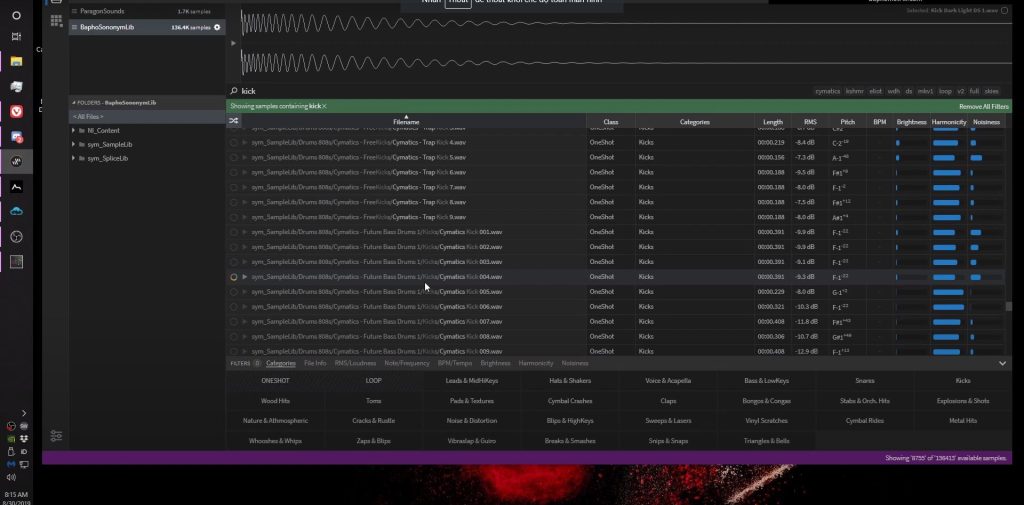1024x505 pixels.
Task: Play the Cymatics Kick 007.wav preview arrow
Action: (x=245, y=321)
